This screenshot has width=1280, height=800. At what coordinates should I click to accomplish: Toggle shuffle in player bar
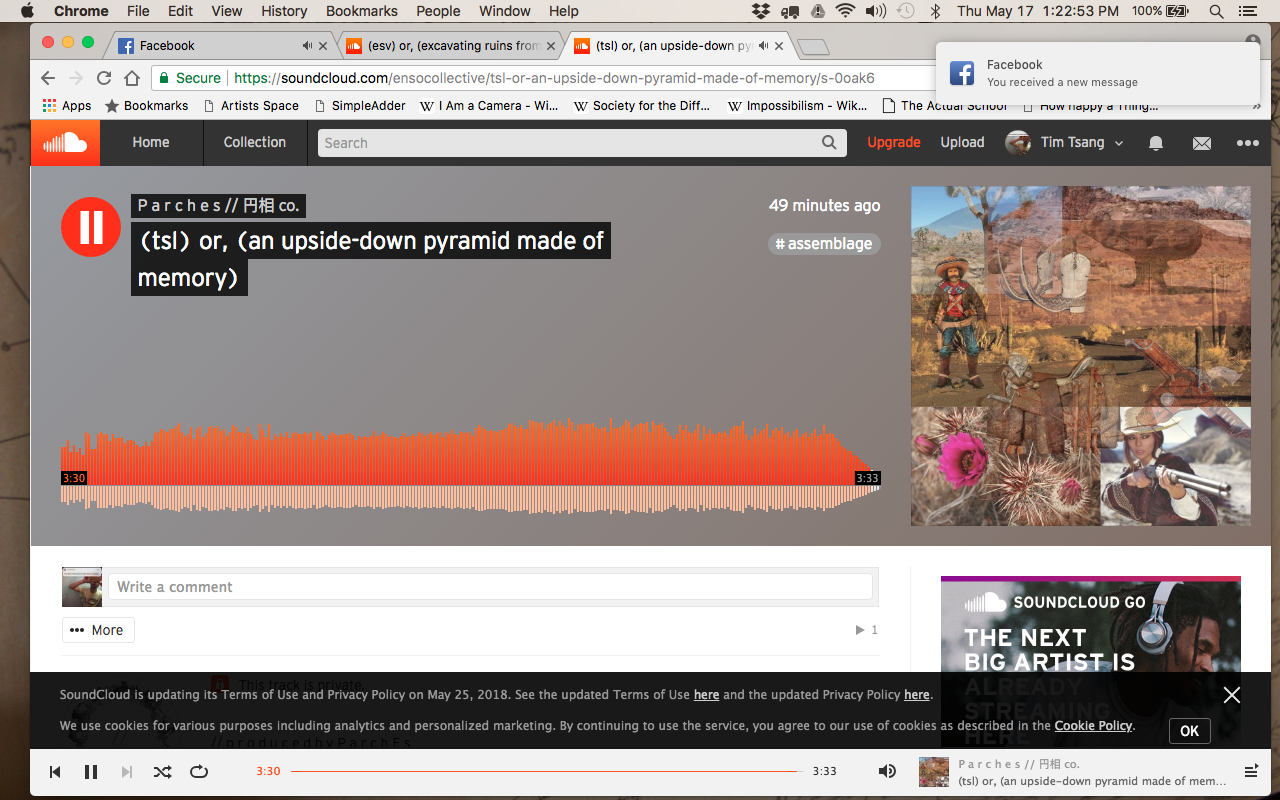coord(162,772)
